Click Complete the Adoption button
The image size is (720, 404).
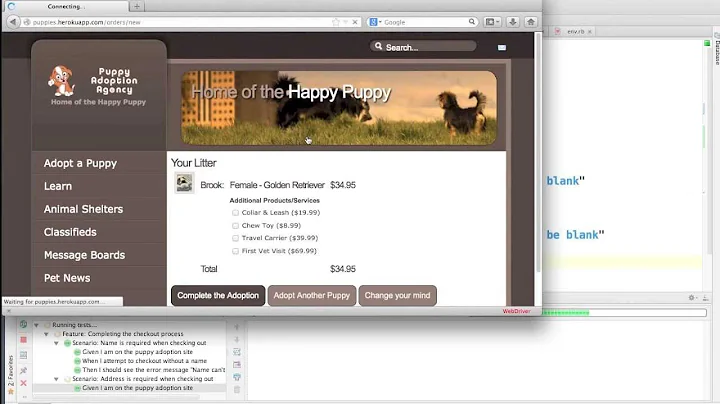point(218,295)
